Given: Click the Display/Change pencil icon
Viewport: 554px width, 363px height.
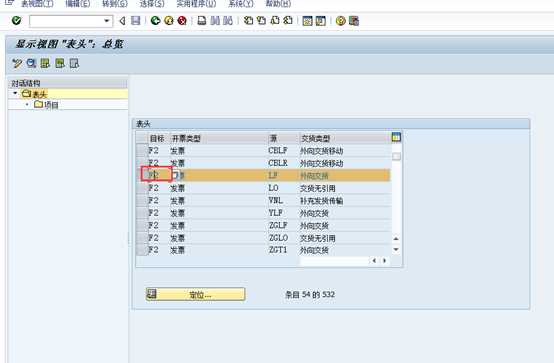Looking at the screenshot, I should coord(17,64).
